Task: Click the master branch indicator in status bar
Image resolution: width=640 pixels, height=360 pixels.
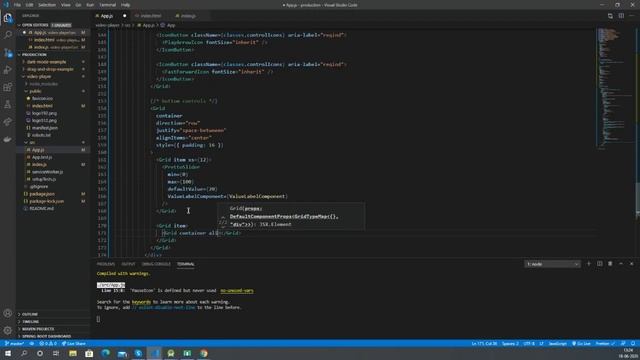Action: (x=14, y=344)
